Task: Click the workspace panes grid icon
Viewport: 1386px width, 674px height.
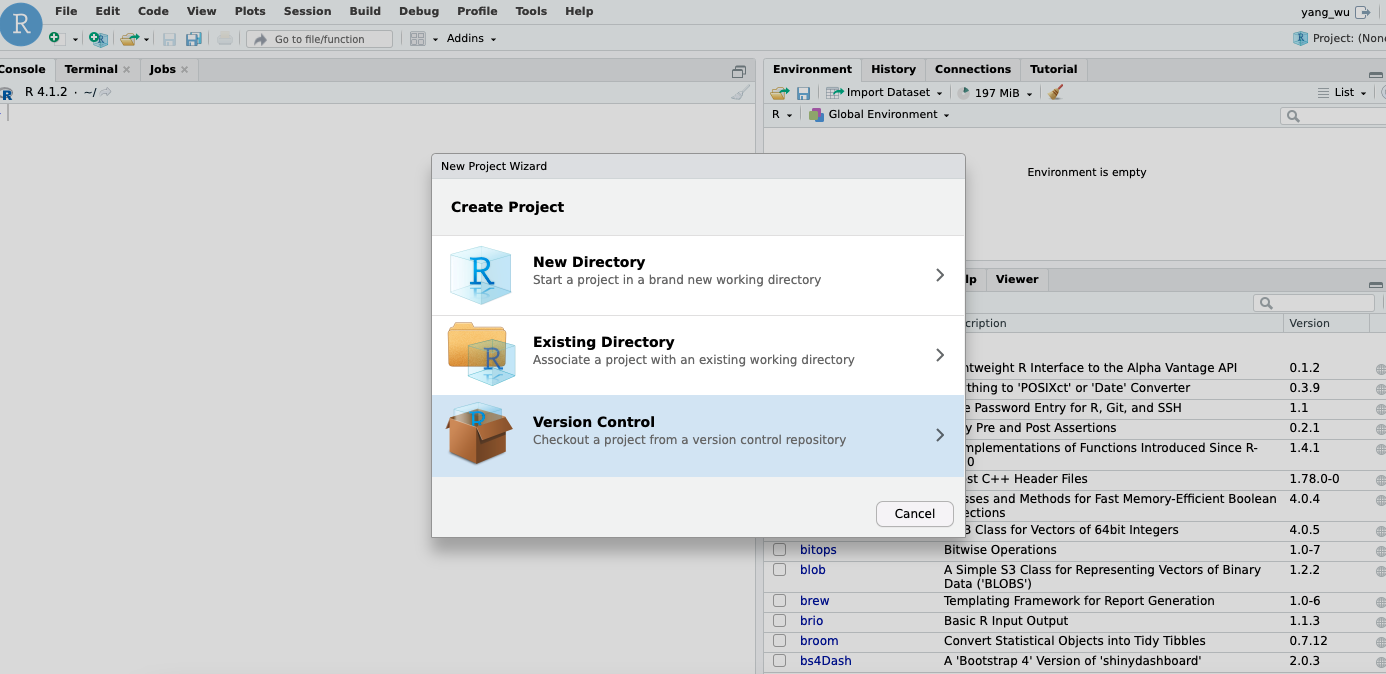Action: coord(418,38)
